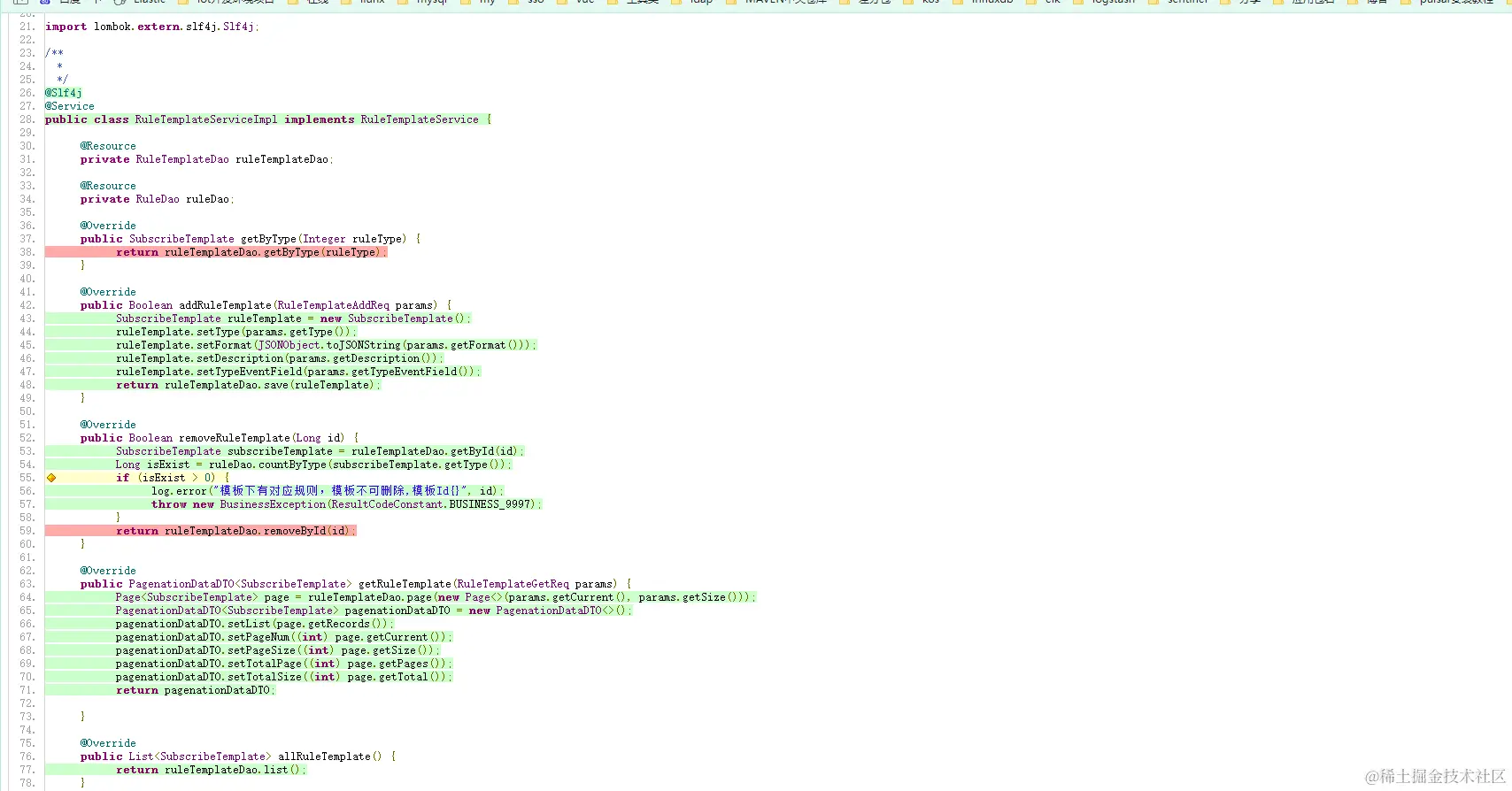Click line number 28 in the gutter
This screenshot has height=791, width=1512.
point(27,119)
